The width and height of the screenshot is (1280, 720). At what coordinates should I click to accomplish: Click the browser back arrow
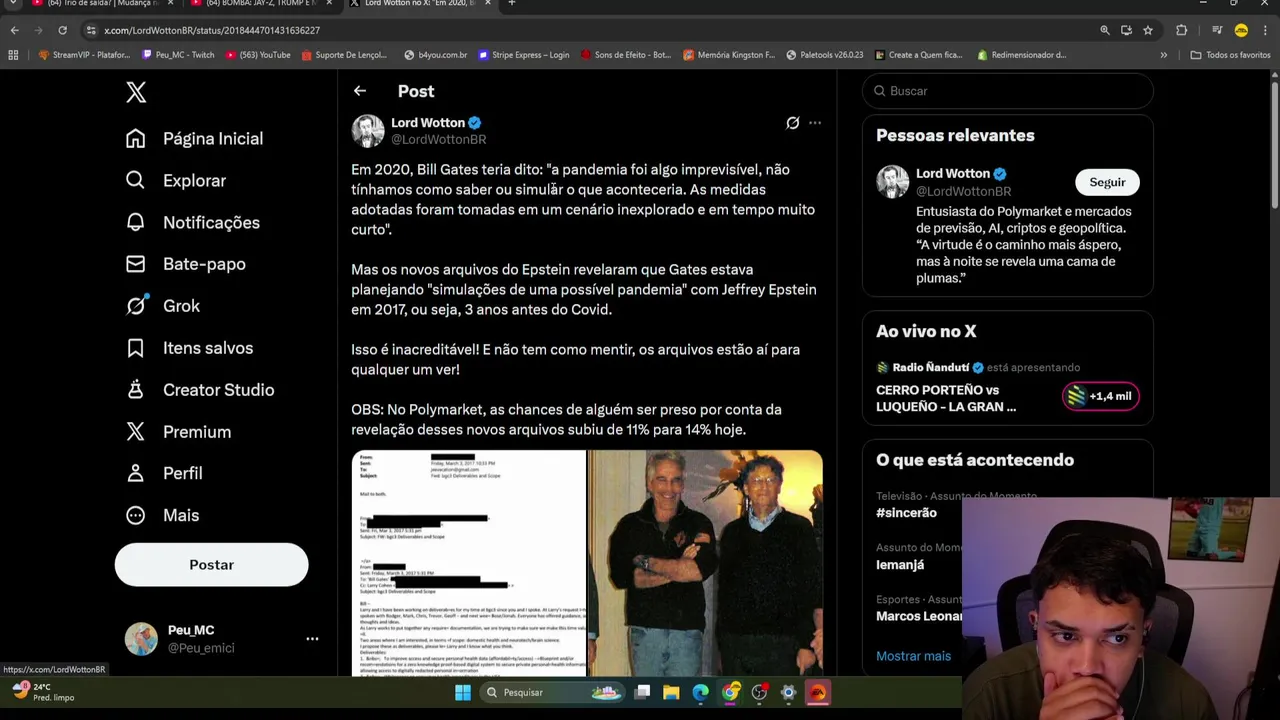(x=14, y=31)
